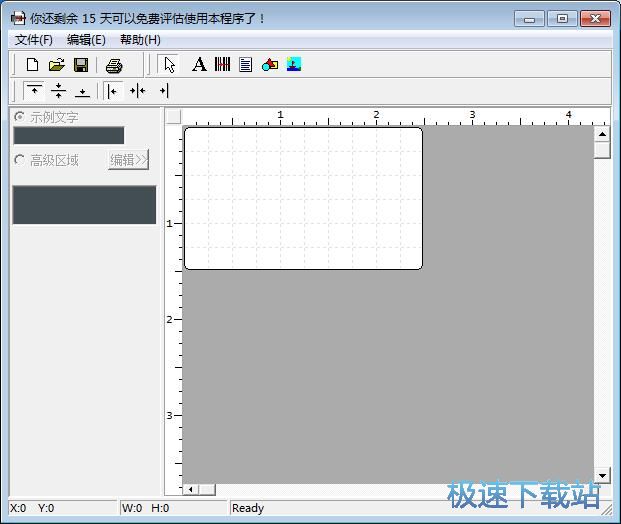Open the 文件(F) menu
This screenshot has height=524, width=621.
[x=34, y=40]
